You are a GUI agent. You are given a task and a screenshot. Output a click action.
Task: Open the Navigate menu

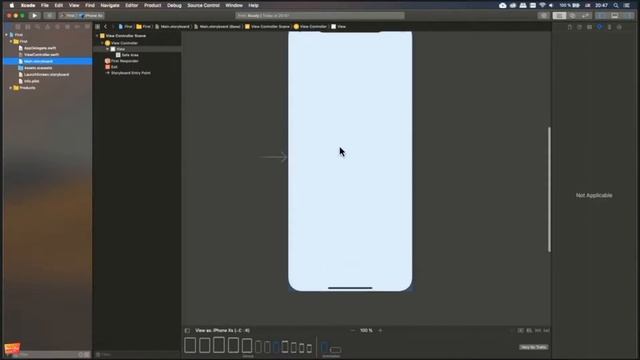[110, 5]
